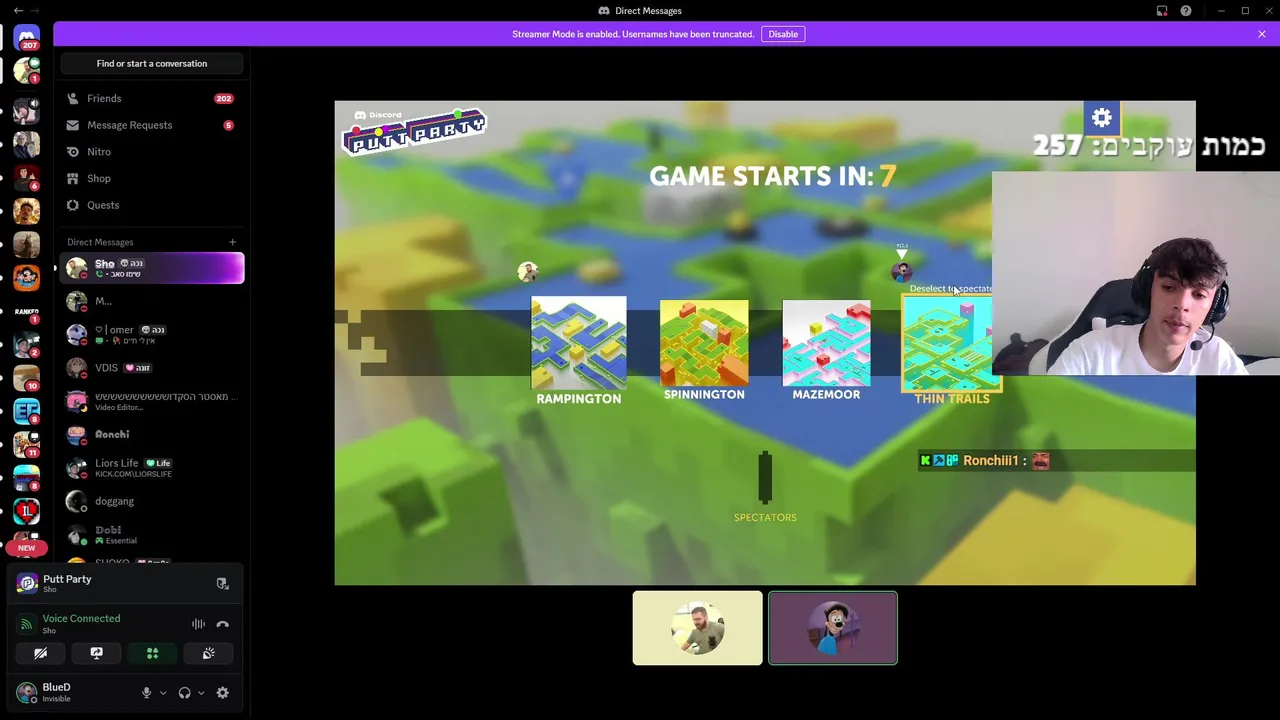
Task: Select the Thin Trails course
Action: pyautogui.click(x=951, y=350)
